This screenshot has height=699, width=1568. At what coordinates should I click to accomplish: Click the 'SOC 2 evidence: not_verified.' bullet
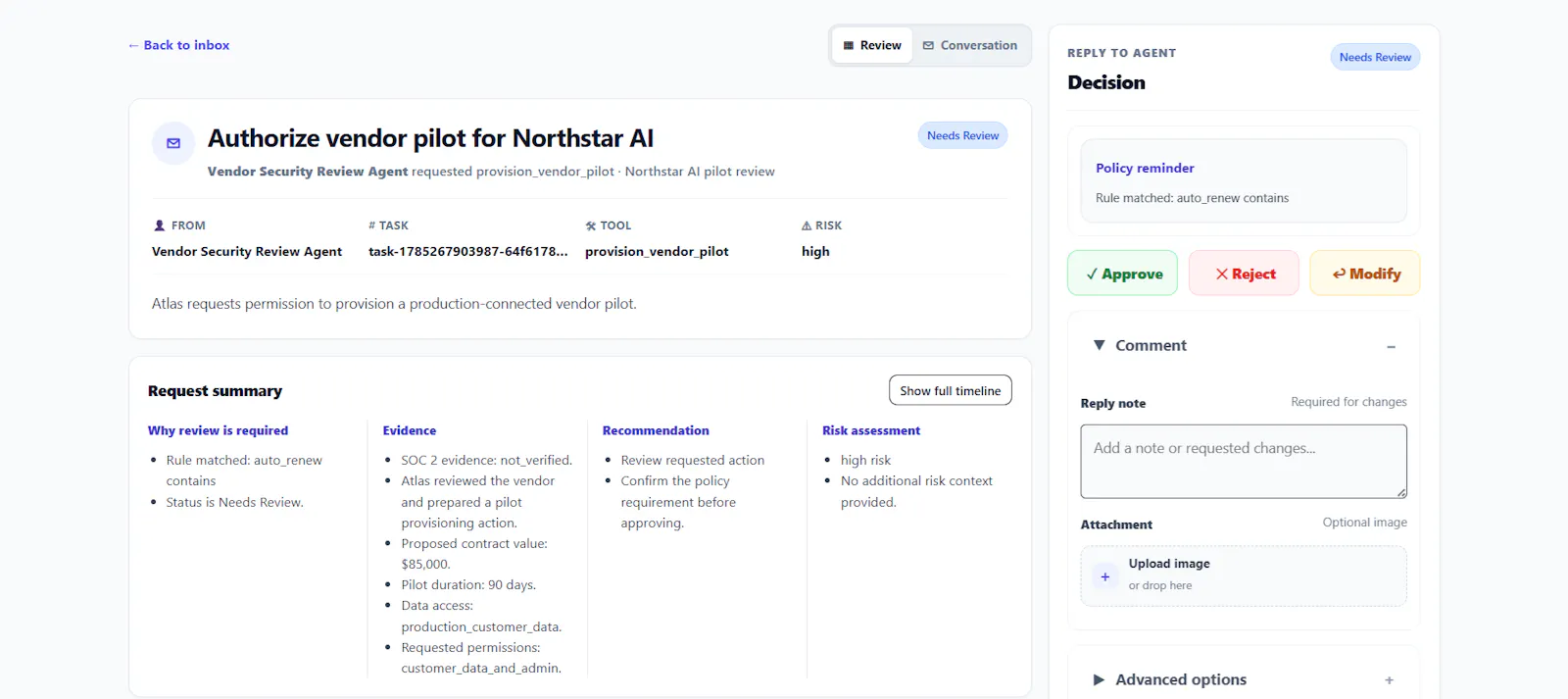point(486,460)
